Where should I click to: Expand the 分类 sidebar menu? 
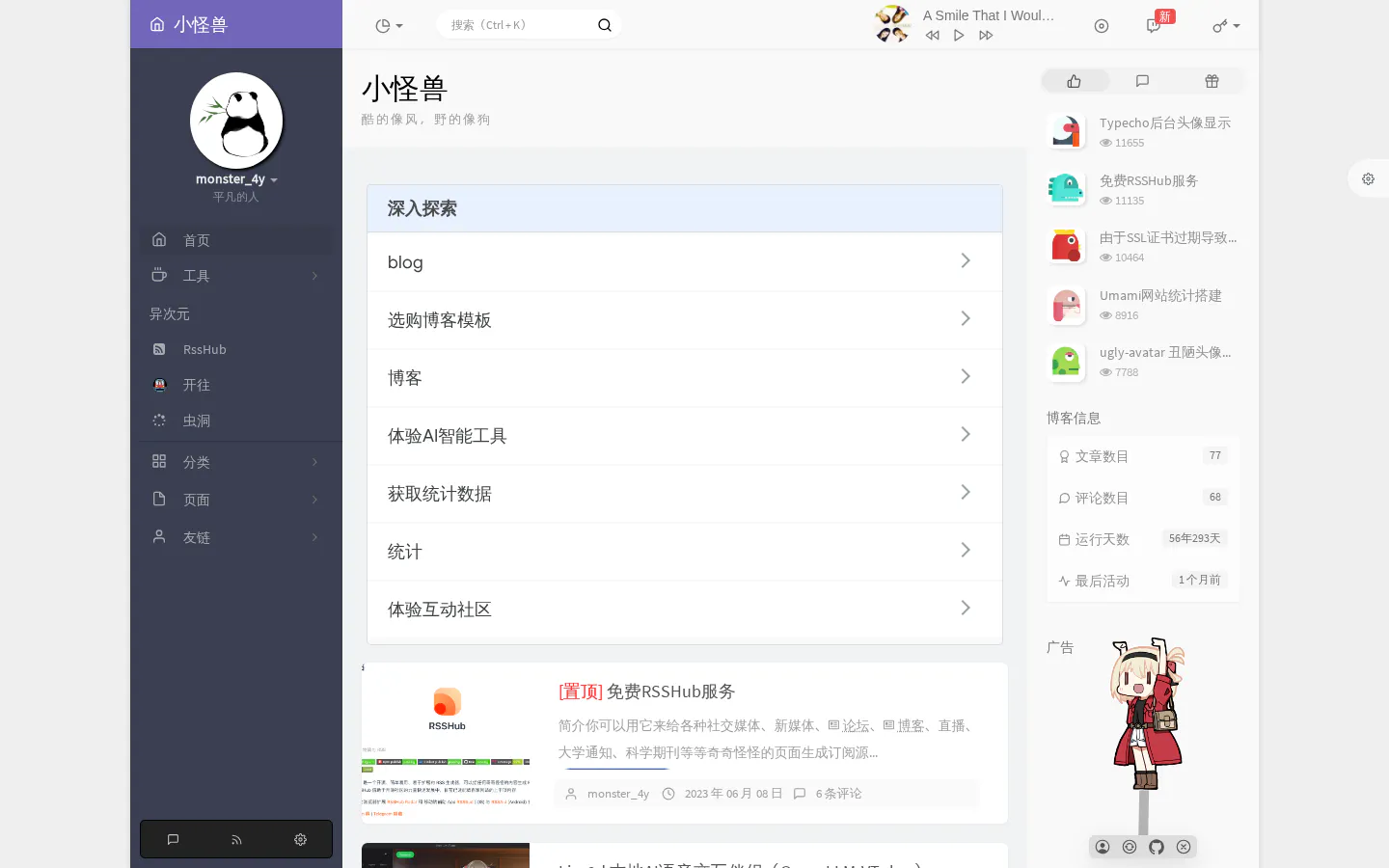coord(236,462)
